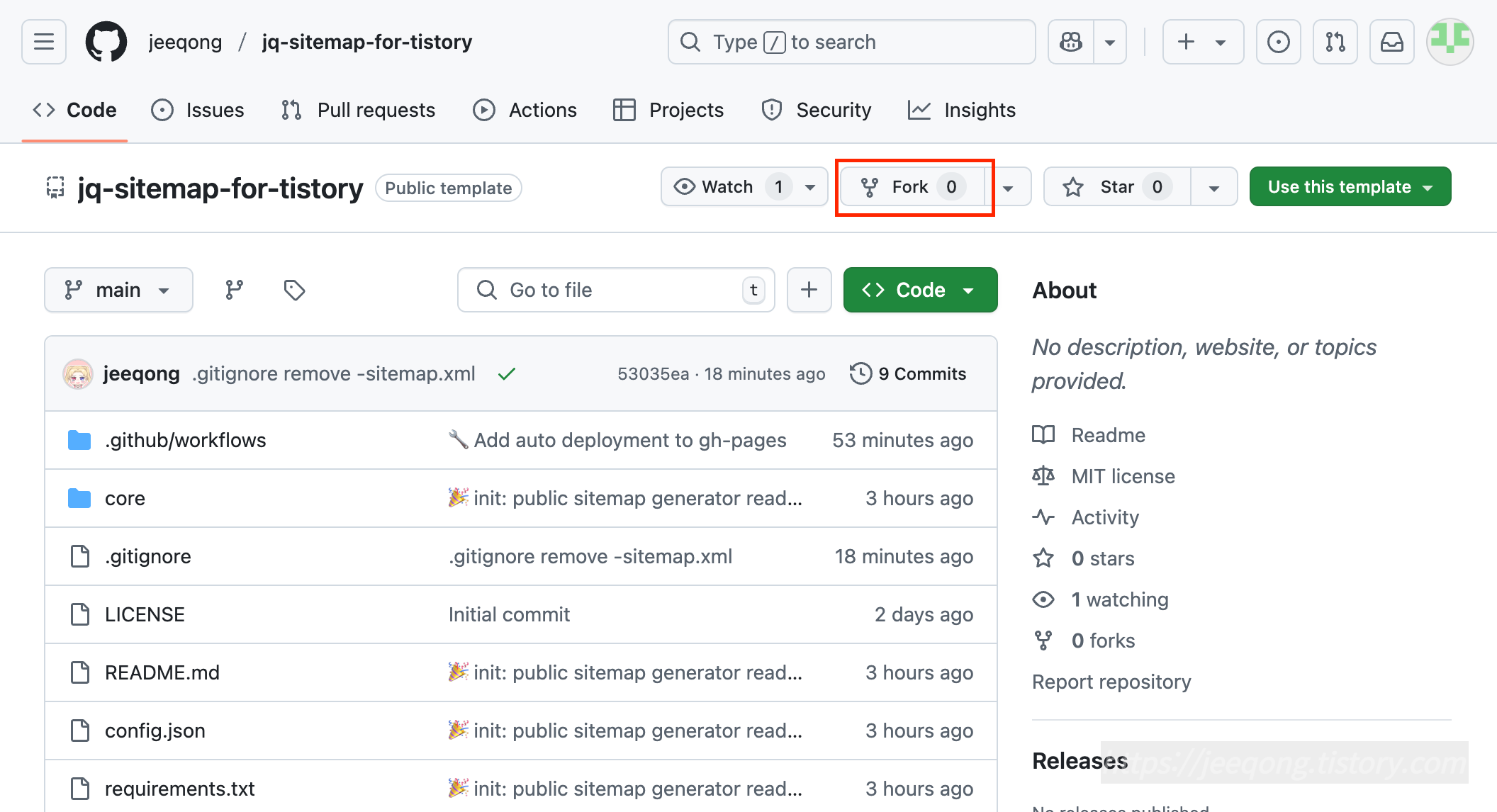Image resolution: width=1497 pixels, height=812 pixels.
Task: Star this repository
Action: pos(1116,187)
